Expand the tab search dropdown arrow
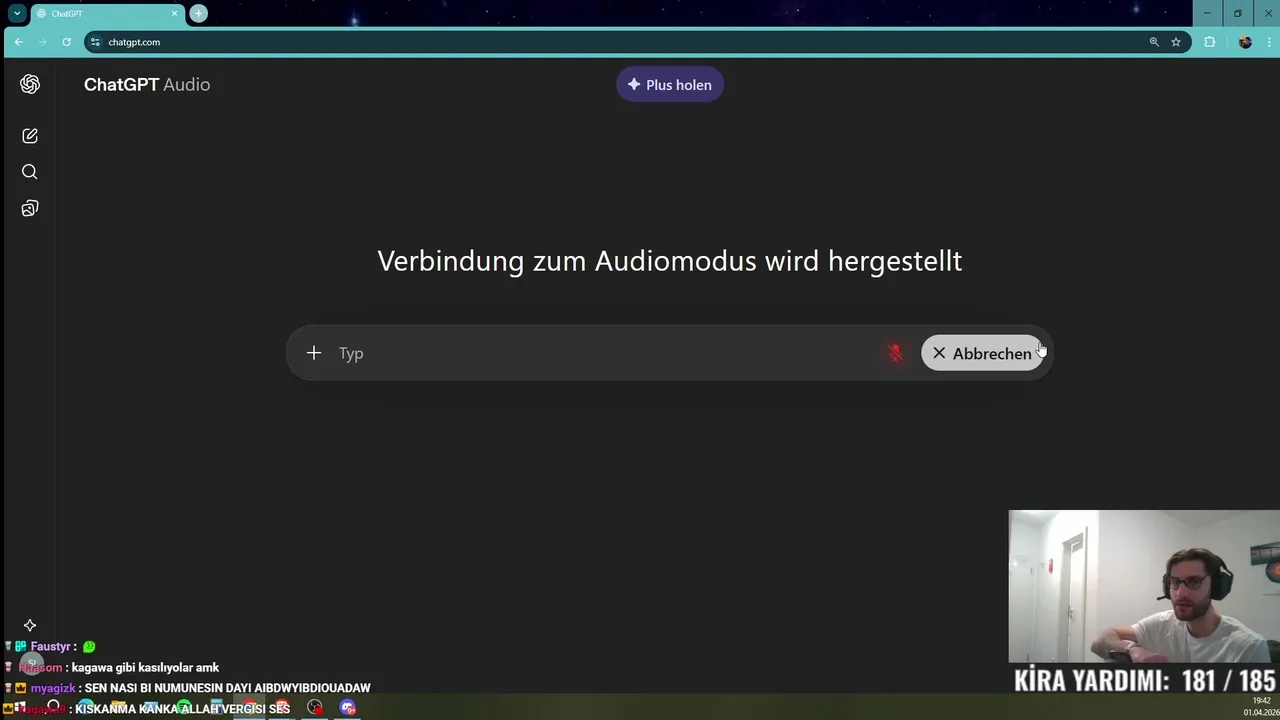 (17, 13)
